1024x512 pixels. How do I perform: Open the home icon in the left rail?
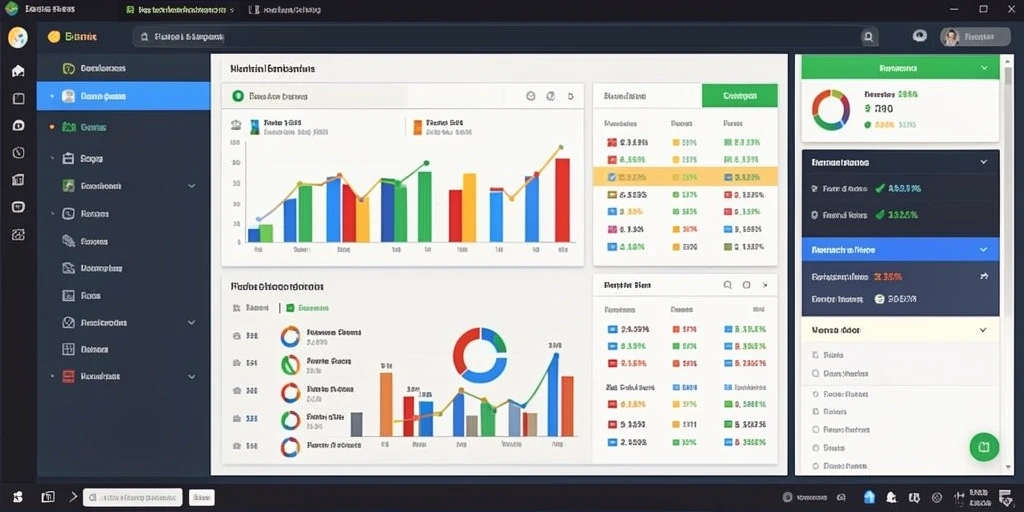click(18, 71)
